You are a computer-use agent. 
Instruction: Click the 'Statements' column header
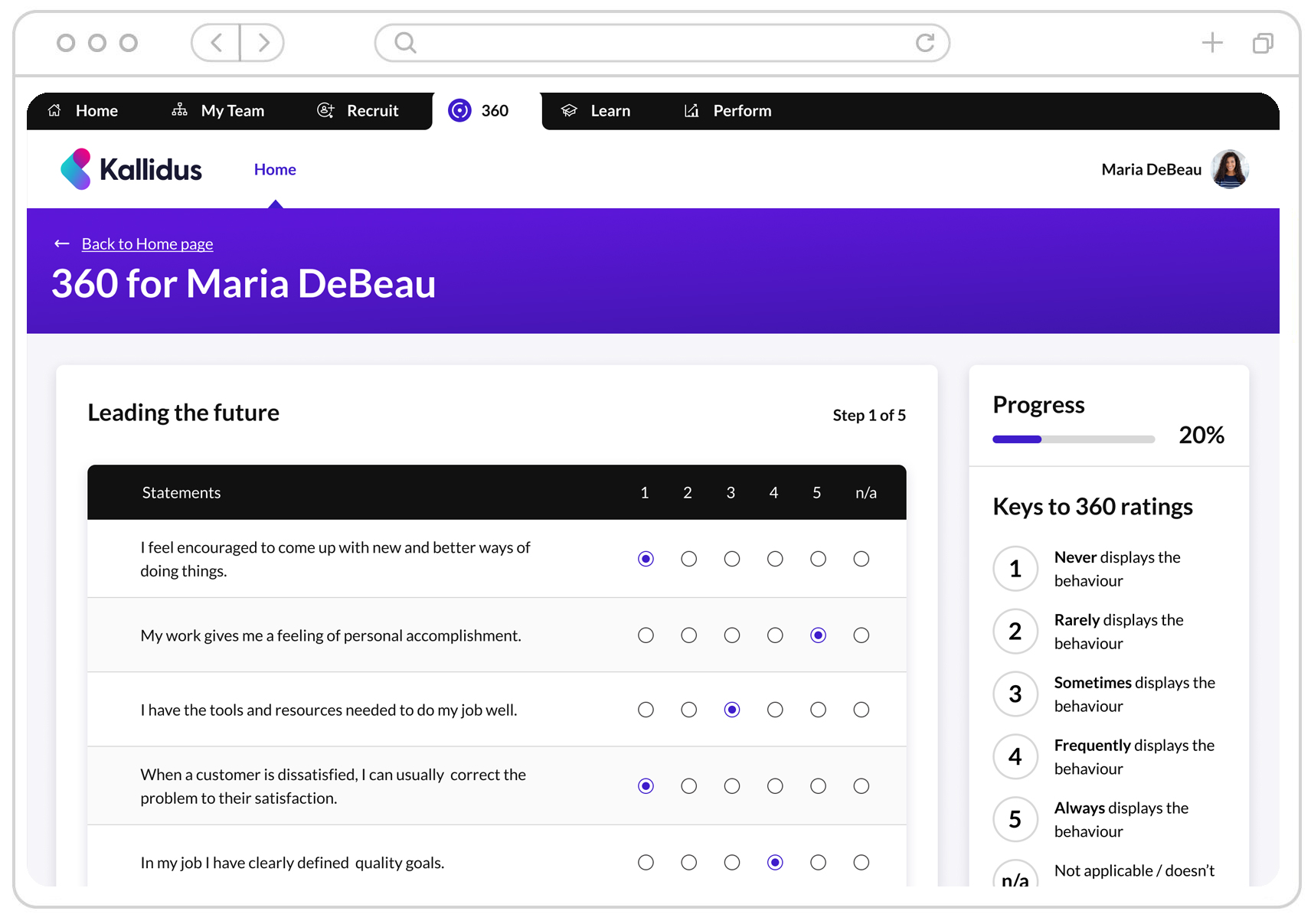tap(181, 493)
